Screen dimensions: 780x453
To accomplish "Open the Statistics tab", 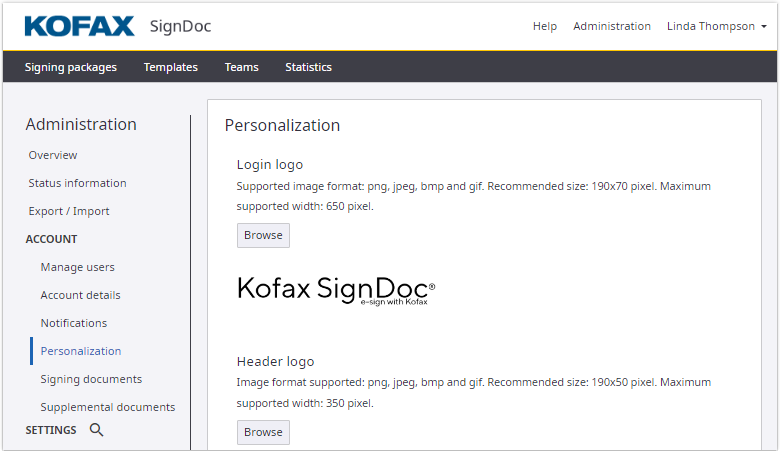I will click(x=308, y=67).
